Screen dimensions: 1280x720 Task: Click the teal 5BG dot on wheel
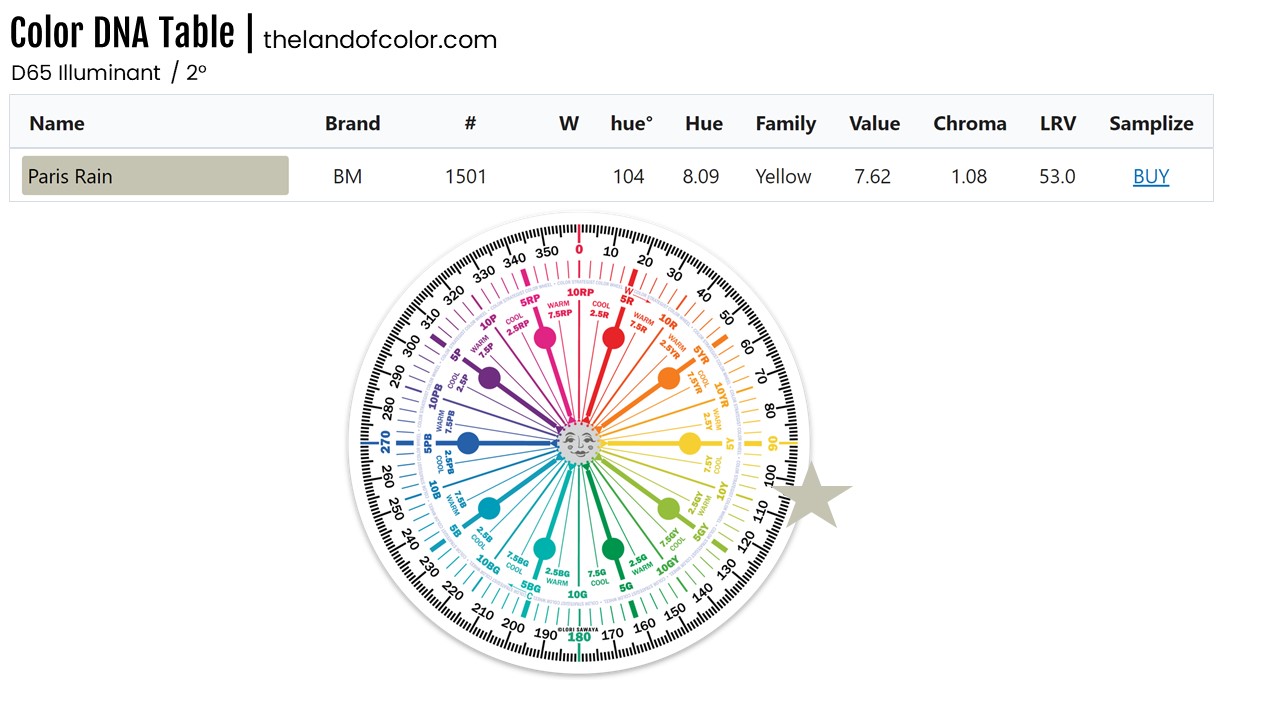[544, 548]
